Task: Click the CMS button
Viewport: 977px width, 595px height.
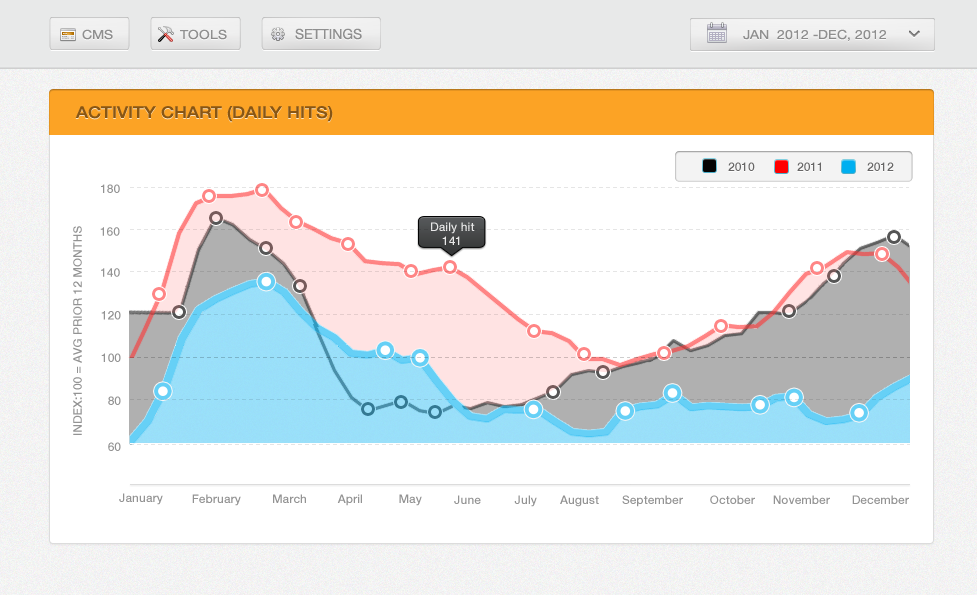Action: 89,33
